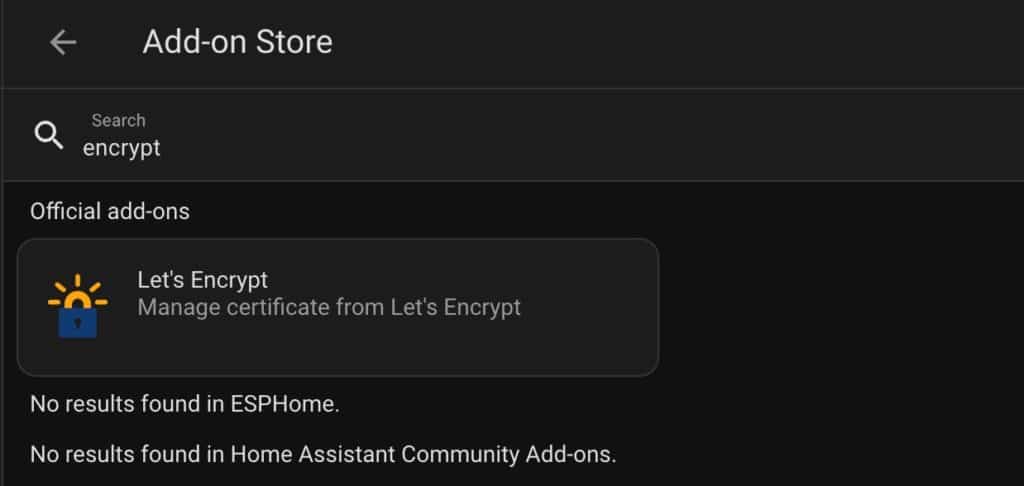Click the empty header bar beside the title
This screenshot has height=486, width=1024.
[679, 43]
